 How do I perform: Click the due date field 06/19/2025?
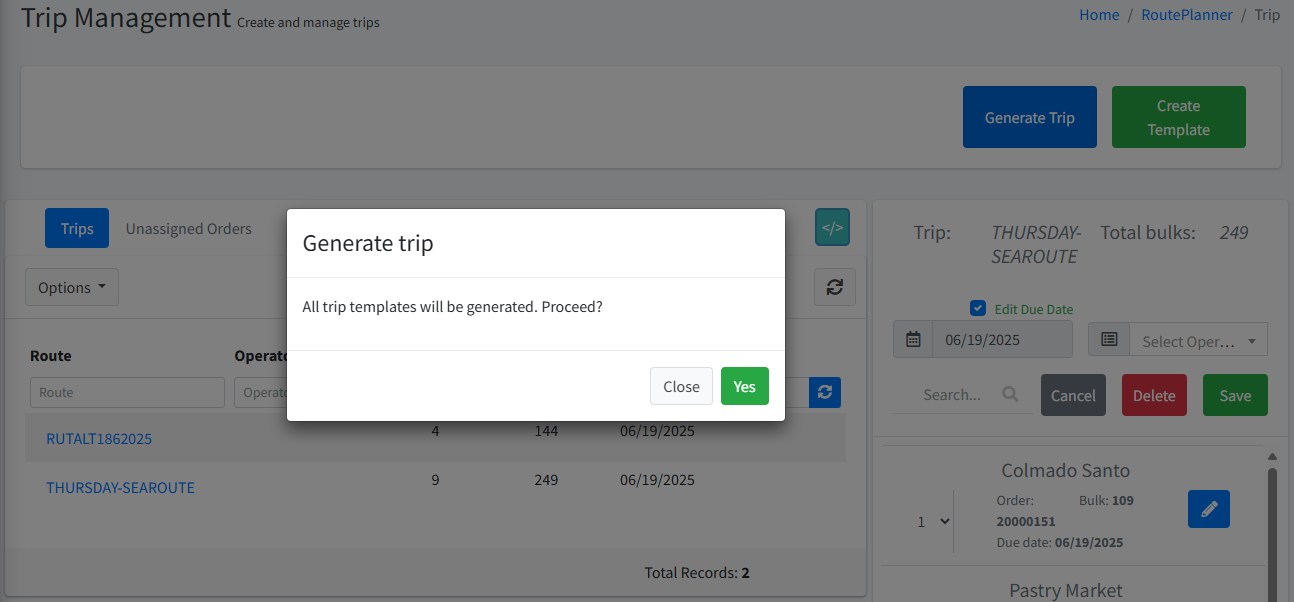point(1001,340)
